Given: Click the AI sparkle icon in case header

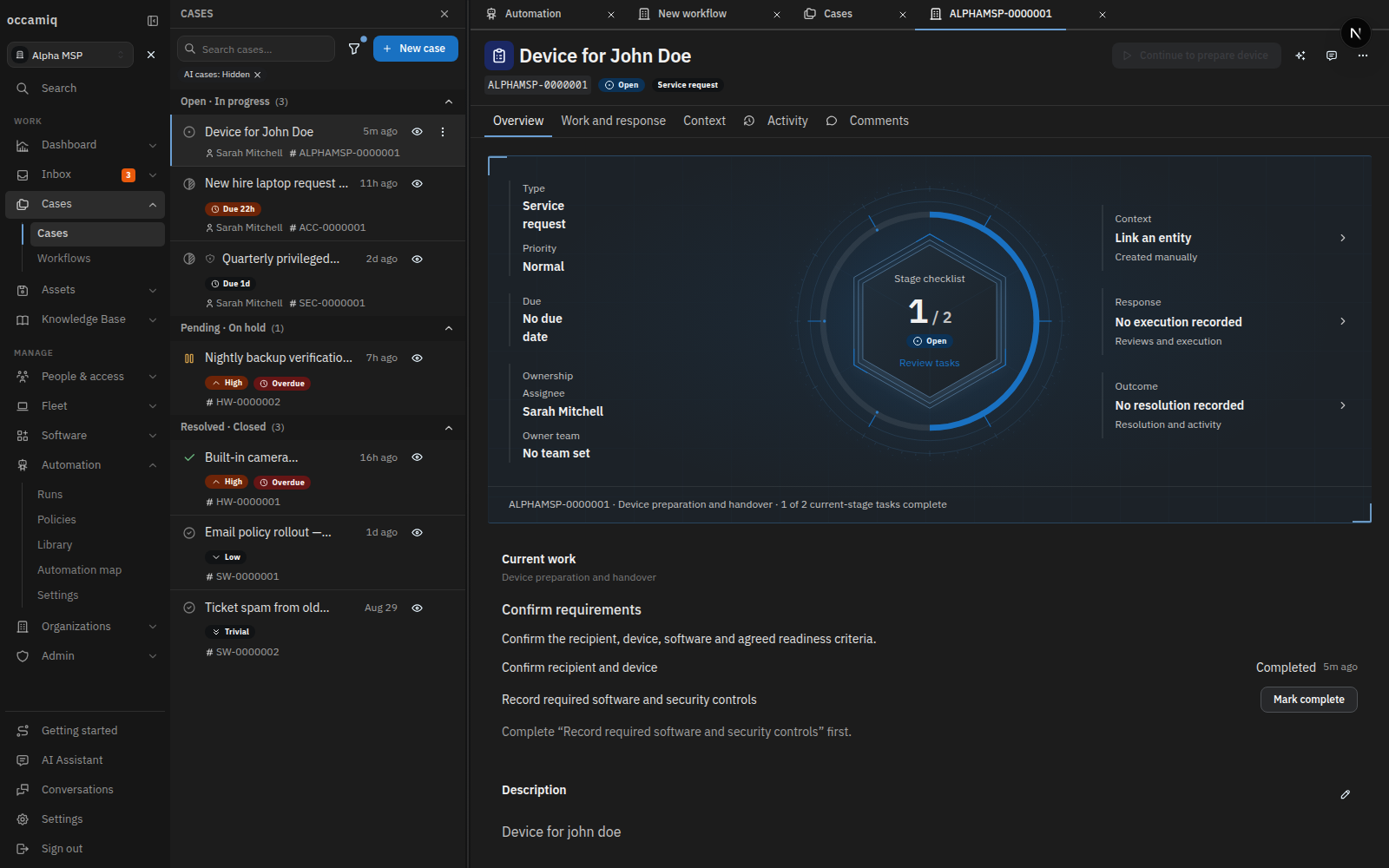Looking at the screenshot, I should pyautogui.click(x=1300, y=56).
